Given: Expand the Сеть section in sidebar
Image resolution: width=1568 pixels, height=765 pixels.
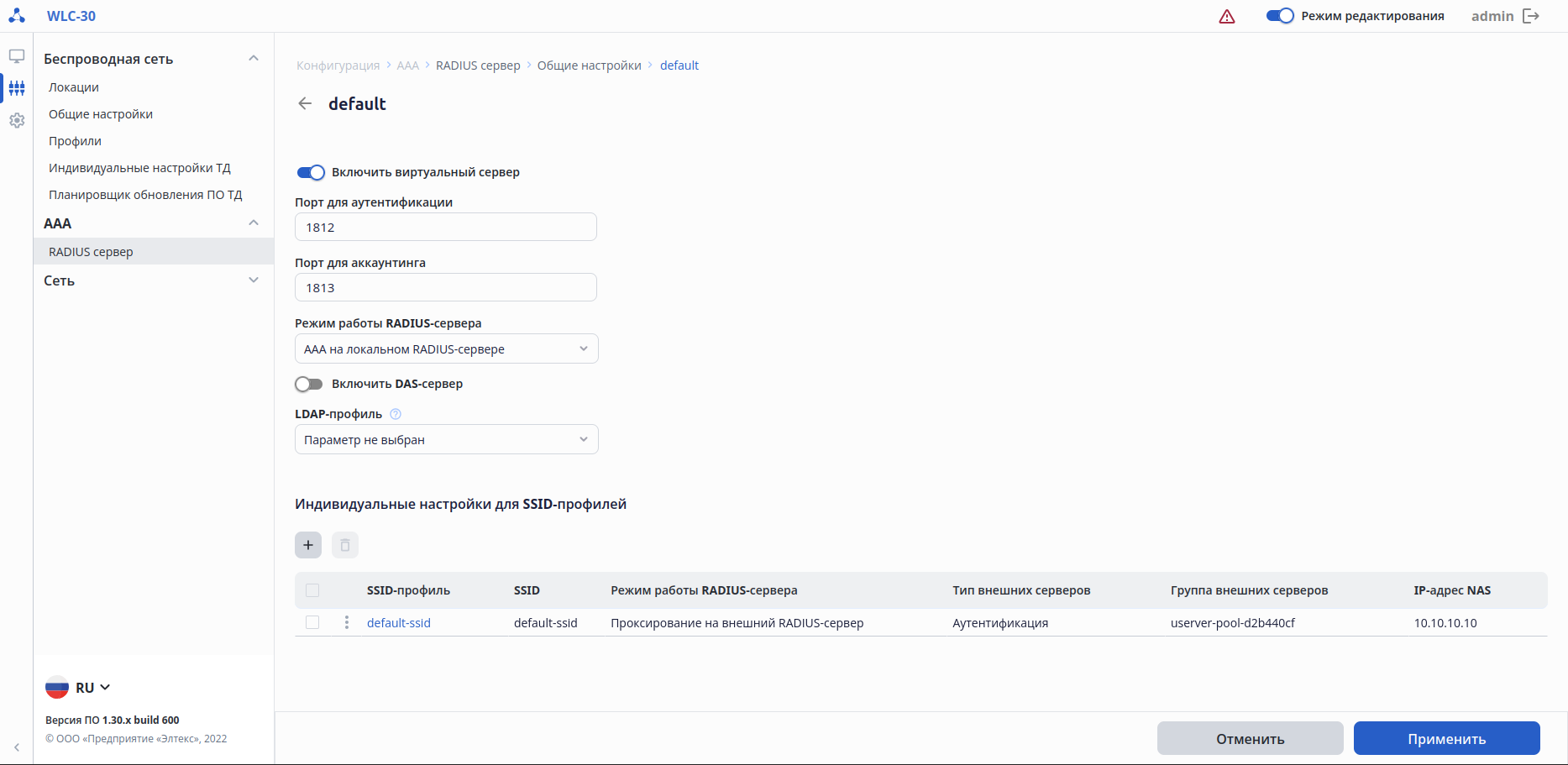Looking at the screenshot, I should [x=151, y=280].
